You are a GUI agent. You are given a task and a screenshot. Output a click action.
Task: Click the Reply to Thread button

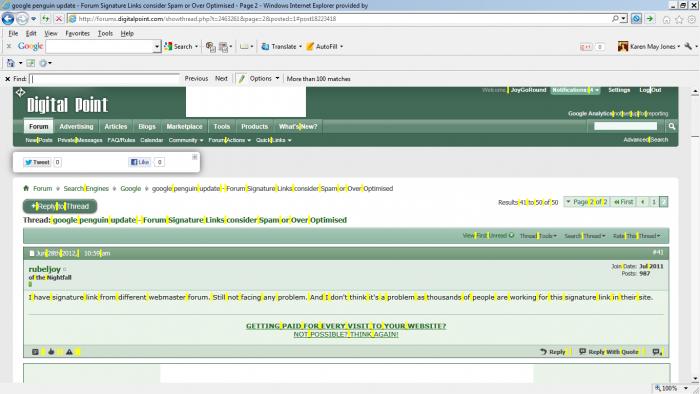pos(60,206)
